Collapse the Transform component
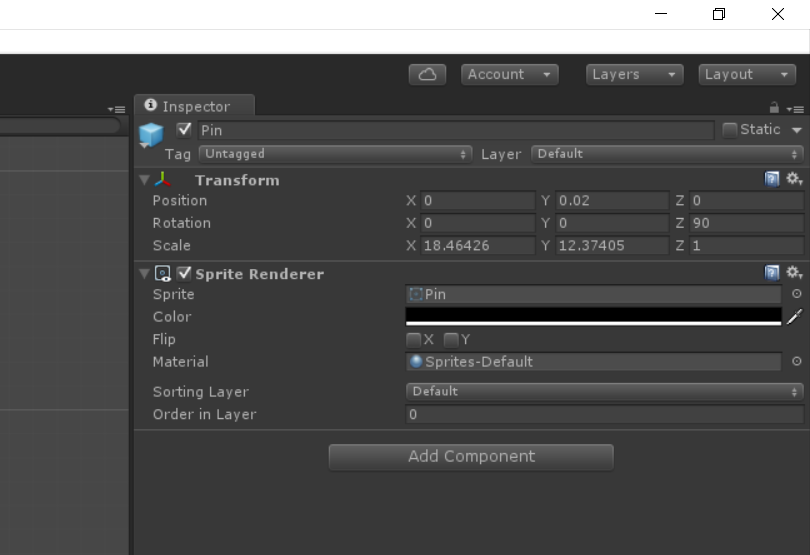The image size is (810, 555). tap(145, 180)
